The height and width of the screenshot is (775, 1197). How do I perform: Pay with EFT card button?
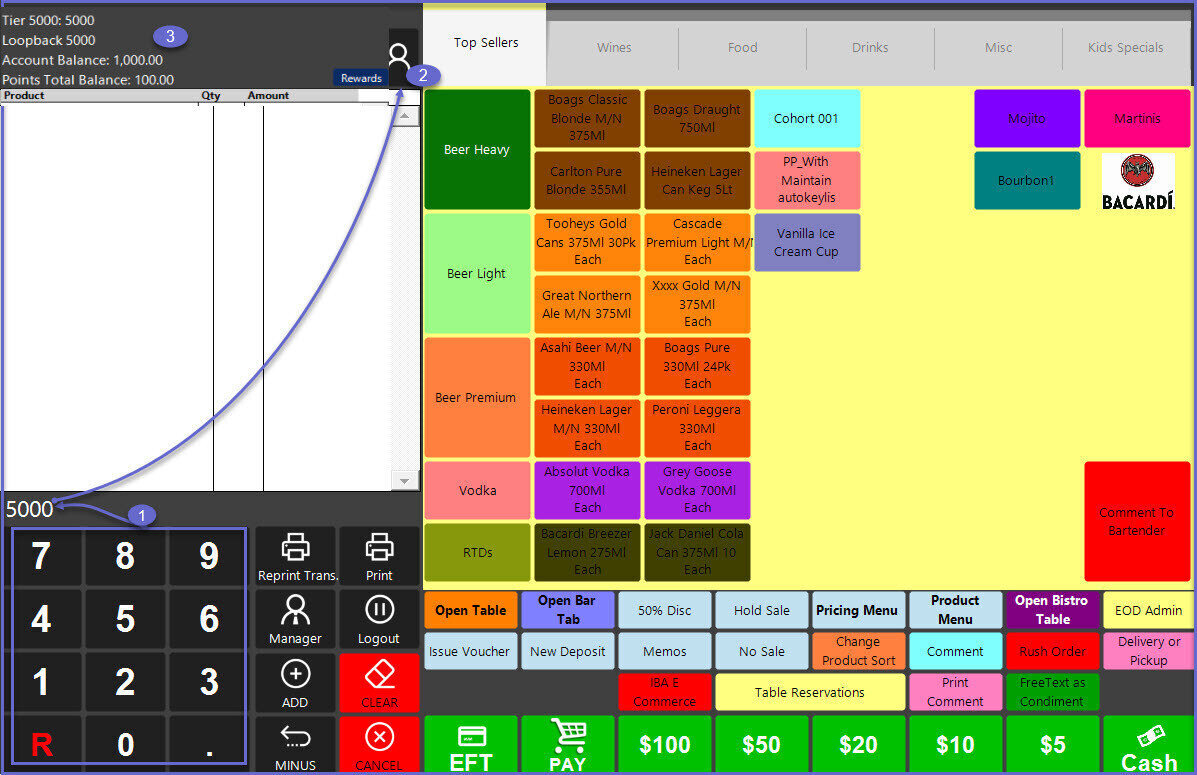coord(471,744)
